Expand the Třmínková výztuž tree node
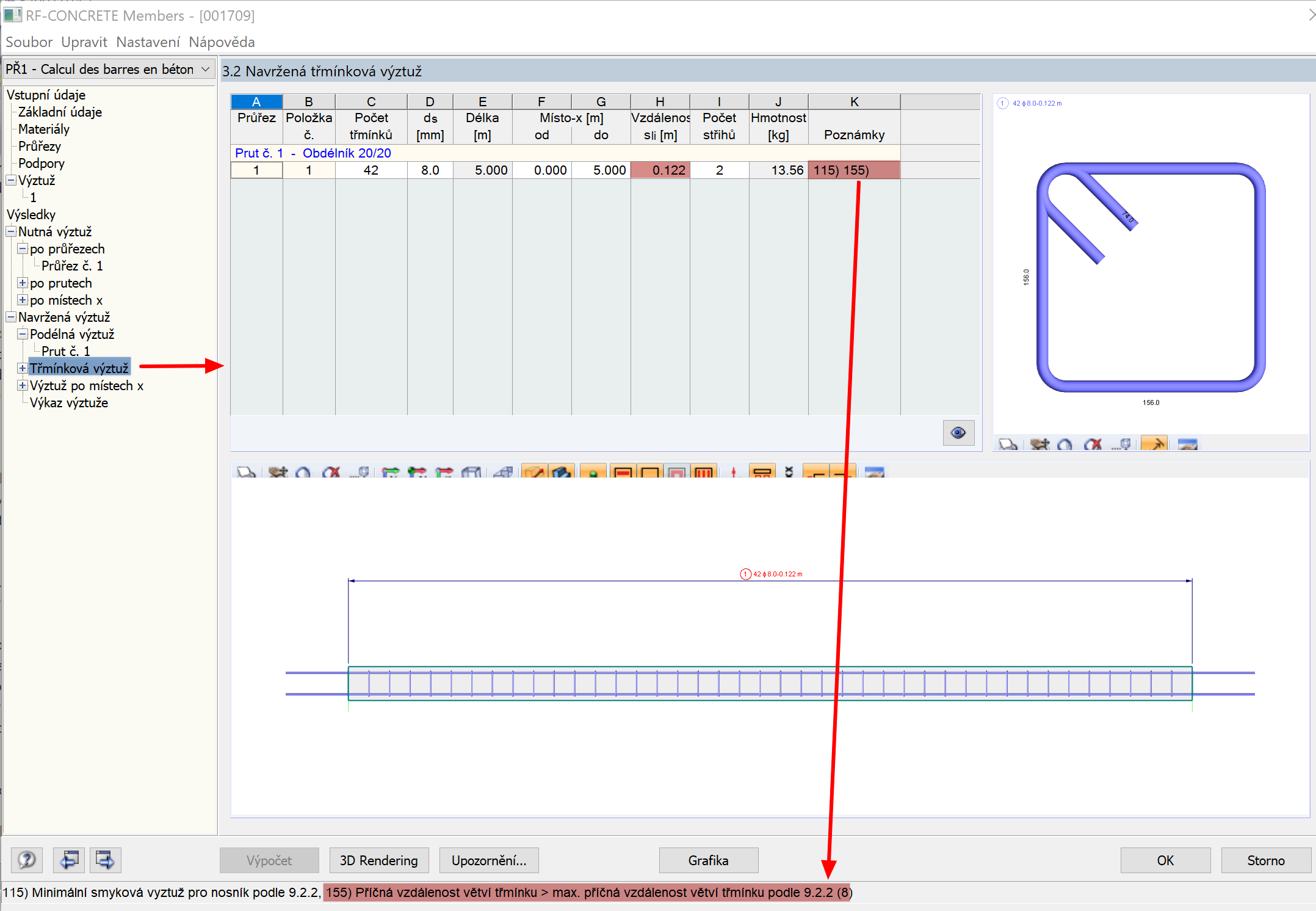 point(23,368)
